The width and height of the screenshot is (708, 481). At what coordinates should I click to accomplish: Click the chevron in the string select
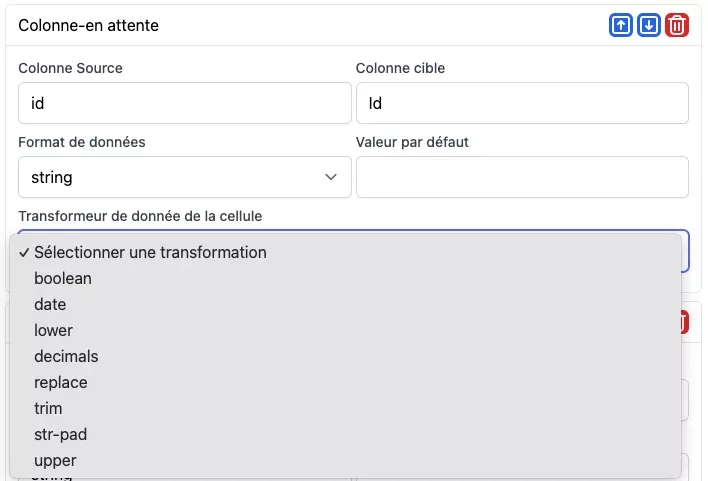click(331, 177)
